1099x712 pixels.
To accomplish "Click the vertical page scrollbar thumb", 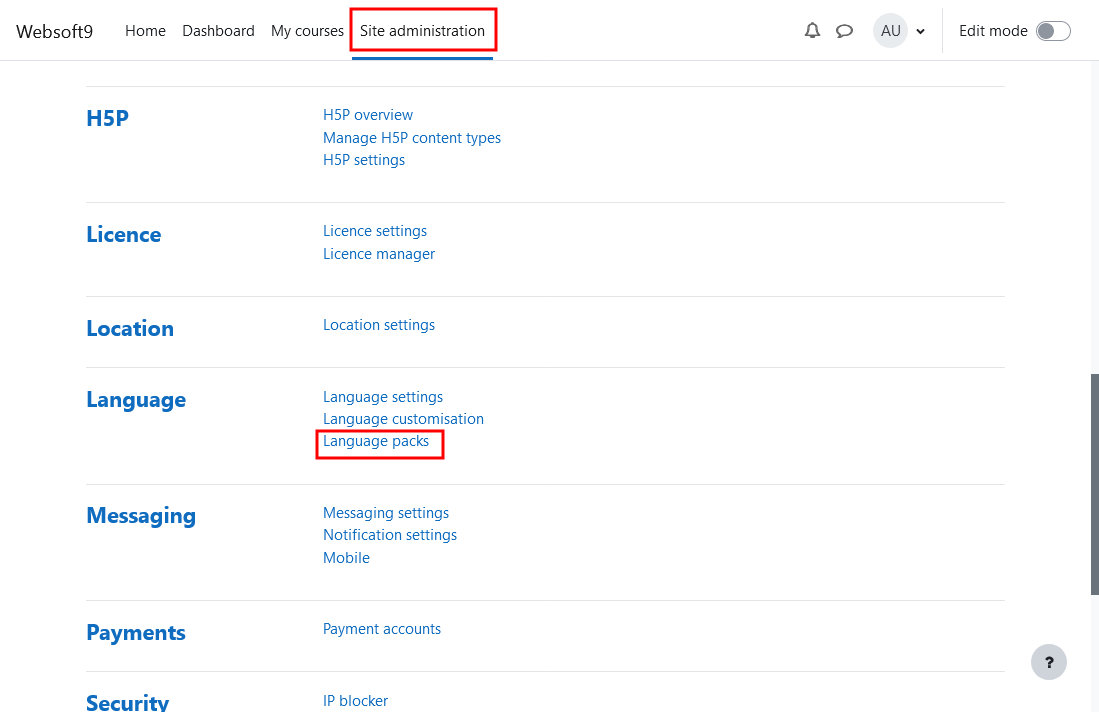I will (1094, 485).
